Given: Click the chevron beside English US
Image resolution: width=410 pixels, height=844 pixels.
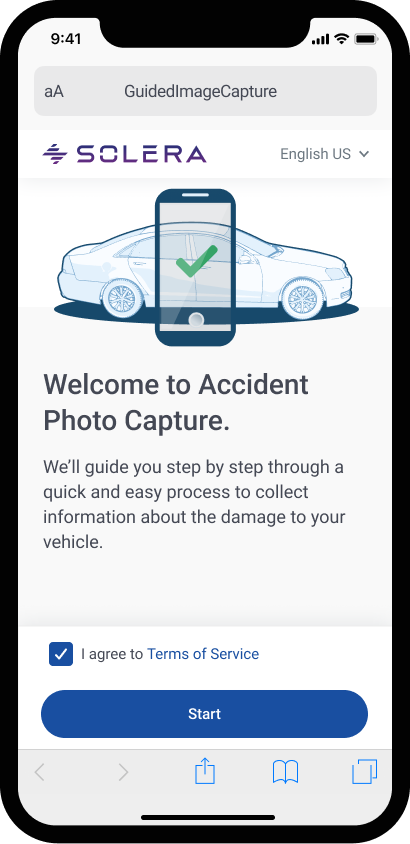Looking at the screenshot, I should tap(364, 154).
